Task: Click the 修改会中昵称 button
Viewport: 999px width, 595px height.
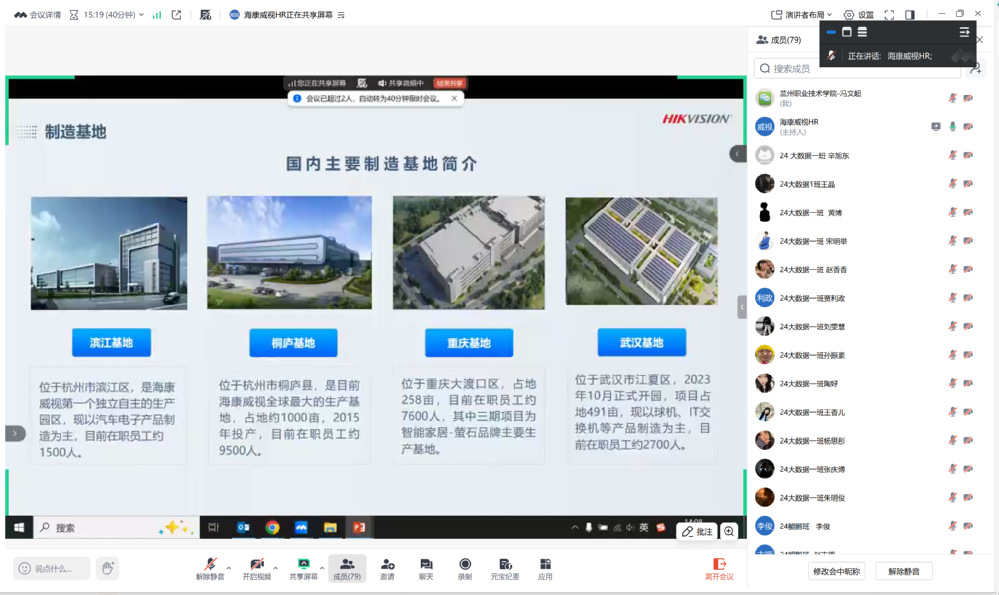Action: (837, 571)
